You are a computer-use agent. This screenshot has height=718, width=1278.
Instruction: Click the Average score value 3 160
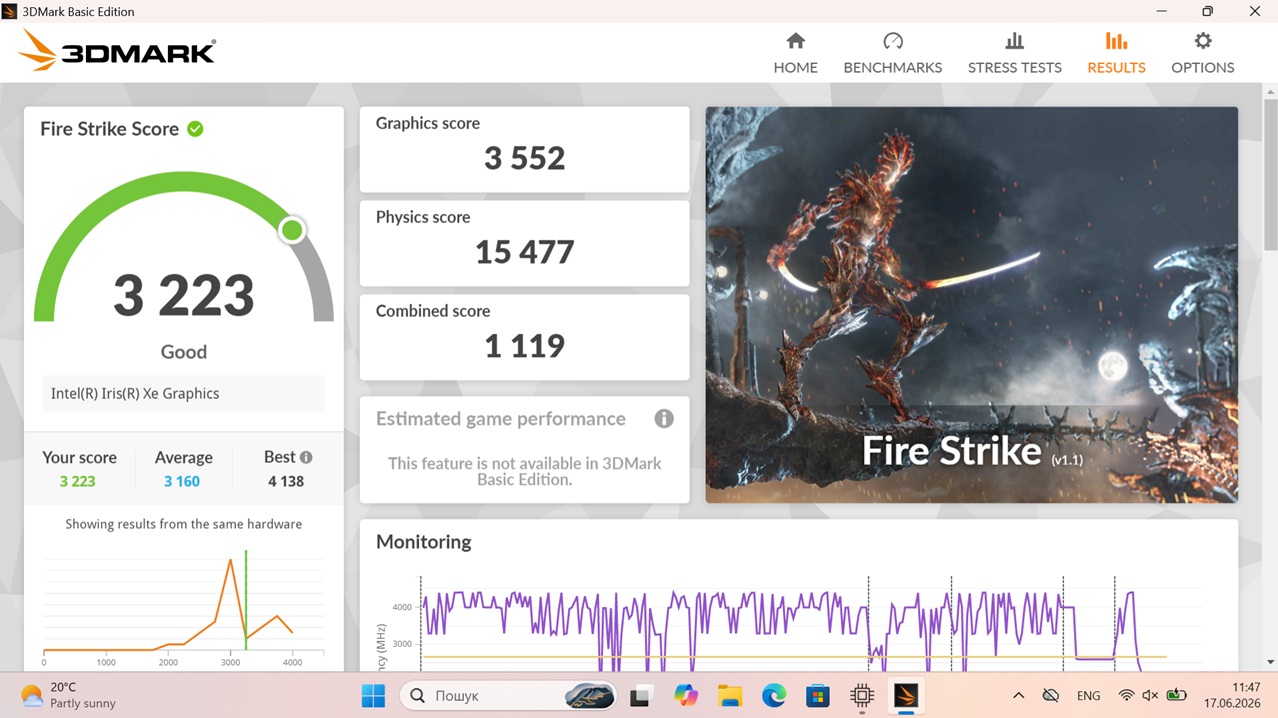182,481
